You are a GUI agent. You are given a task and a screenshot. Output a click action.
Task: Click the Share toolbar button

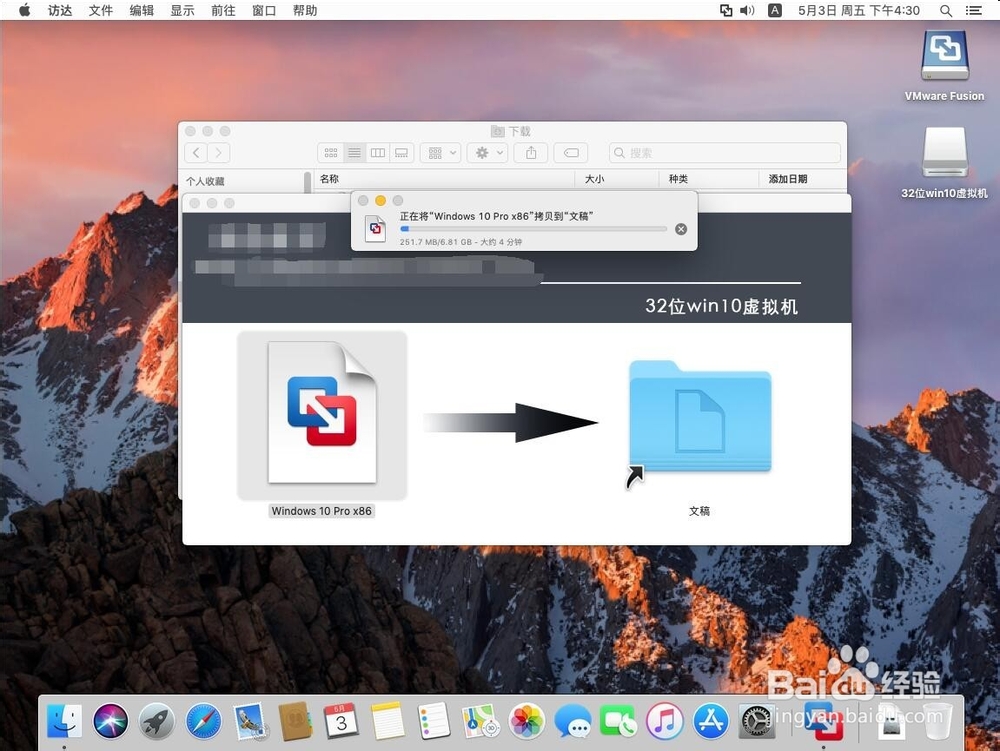(531, 153)
